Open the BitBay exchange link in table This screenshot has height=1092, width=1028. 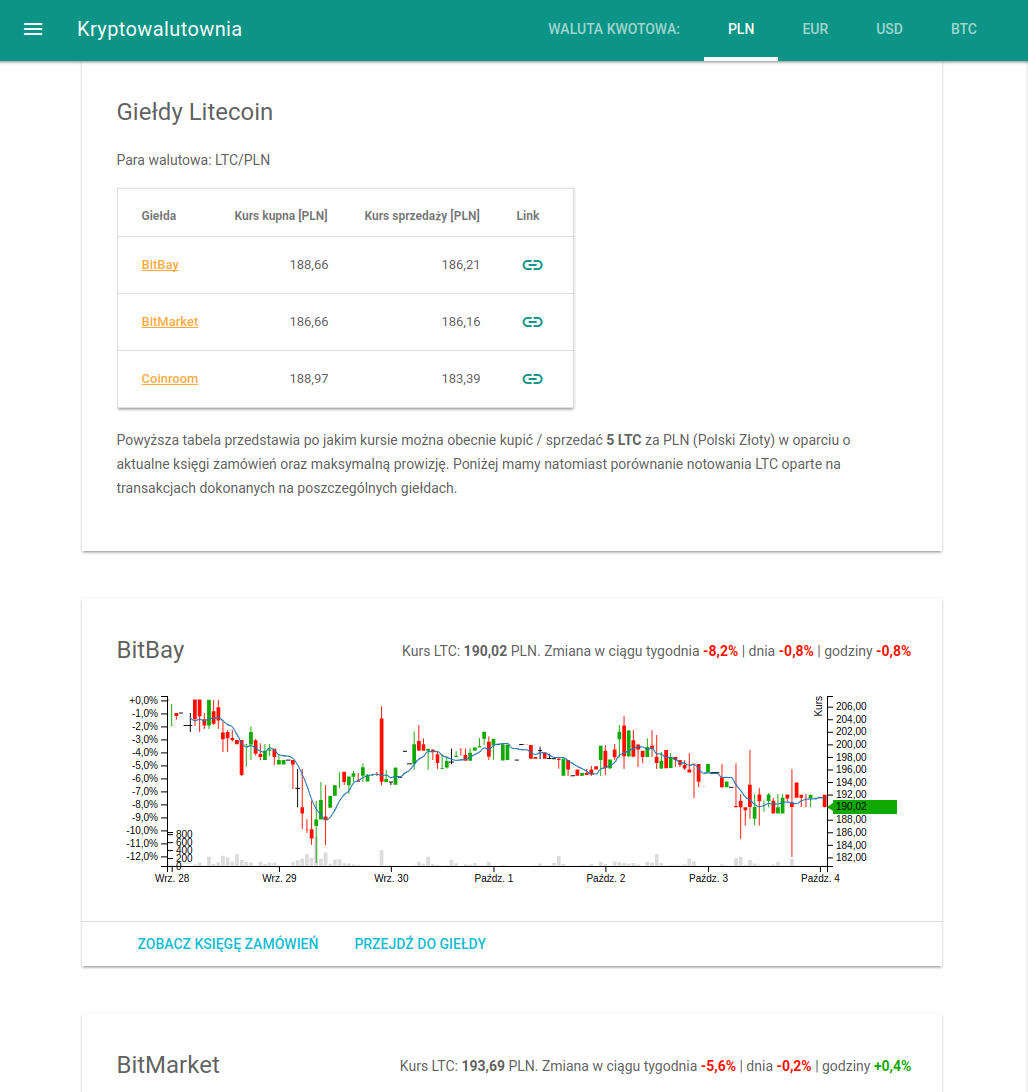(x=160, y=265)
